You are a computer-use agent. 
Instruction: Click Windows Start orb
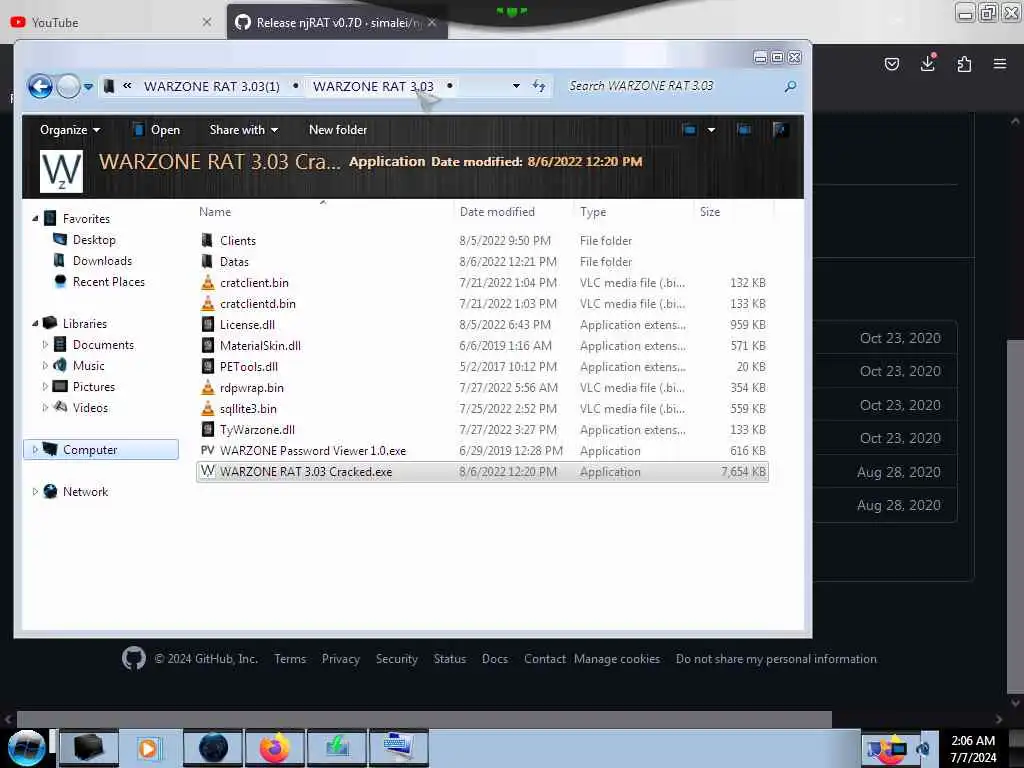[x=26, y=748]
